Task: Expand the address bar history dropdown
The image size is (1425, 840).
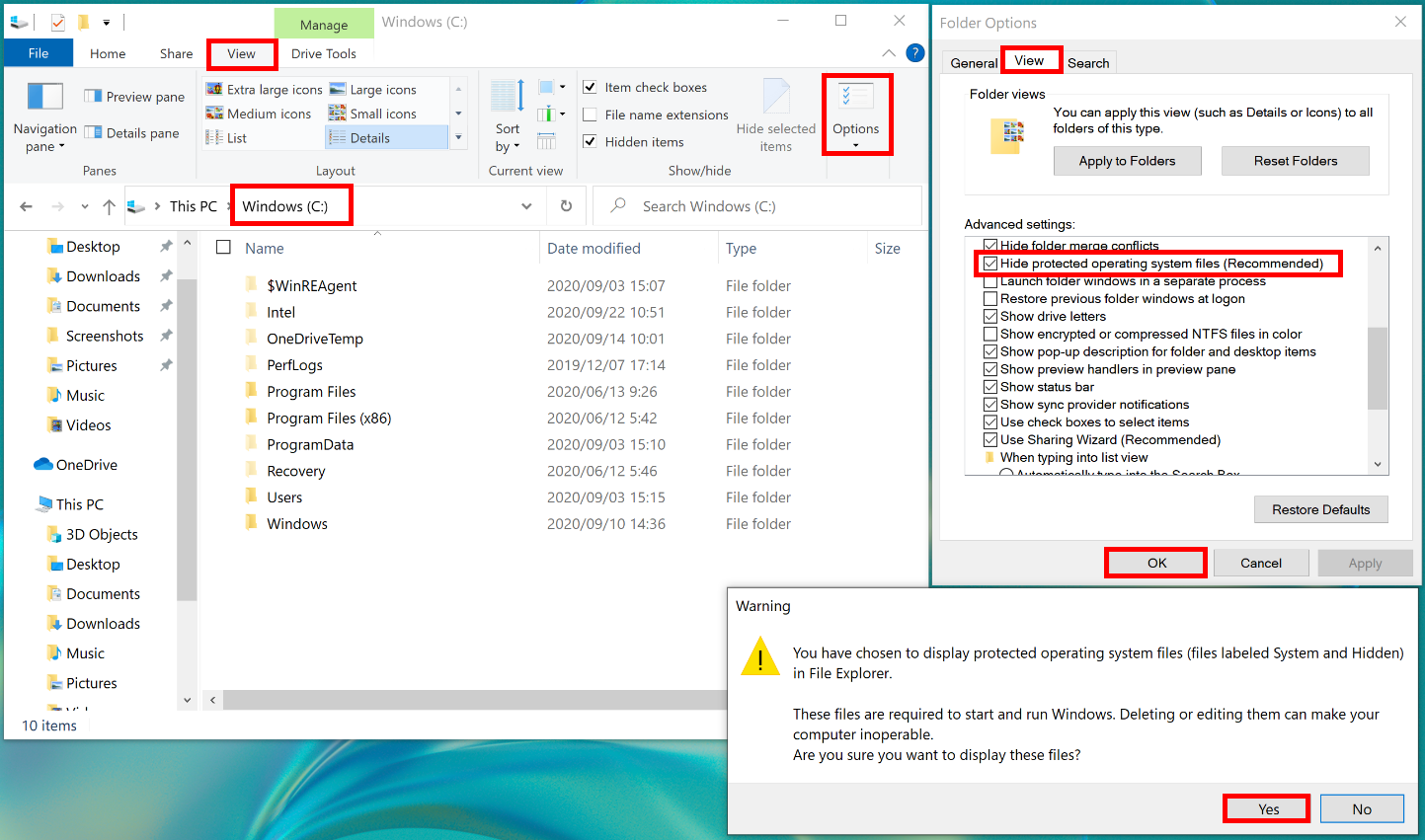Action: click(526, 206)
